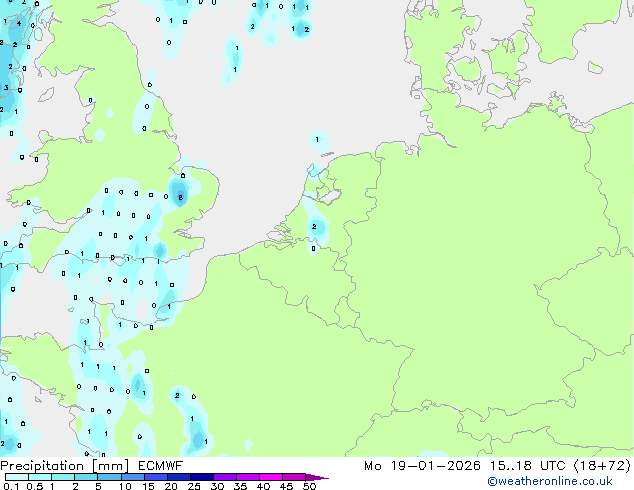Click the 'Precipitation' title text
Image resolution: width=634 pixels, height=490 pixels.
pos(42,466)
